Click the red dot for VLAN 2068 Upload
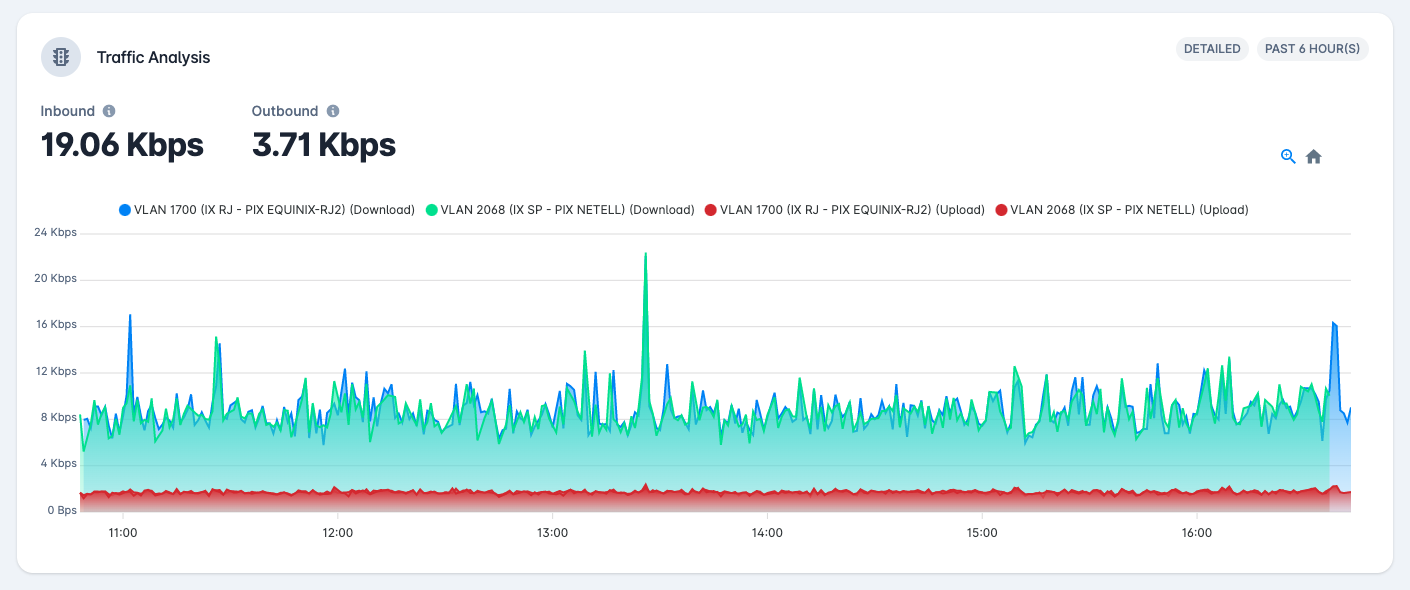This screenshot has height=590, width=1410. 1002,210
